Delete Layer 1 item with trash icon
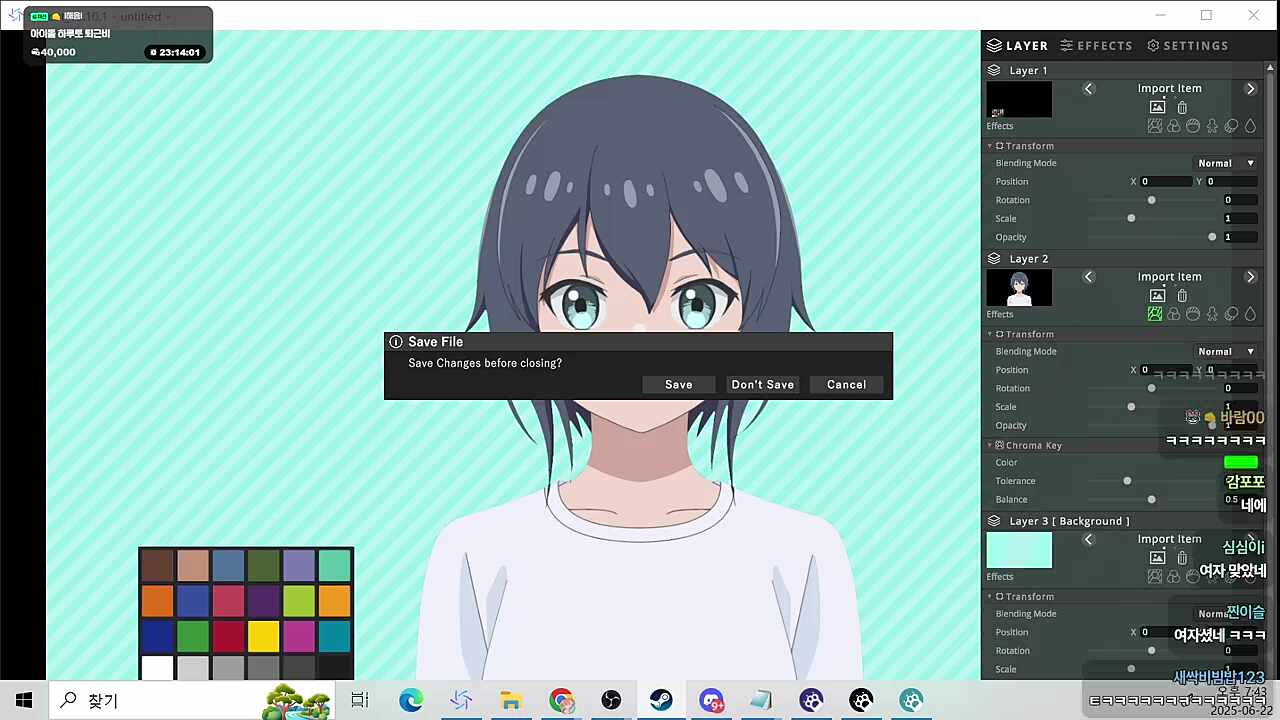This screenshot has width=1280, height=720. [x=1182, y=107]
